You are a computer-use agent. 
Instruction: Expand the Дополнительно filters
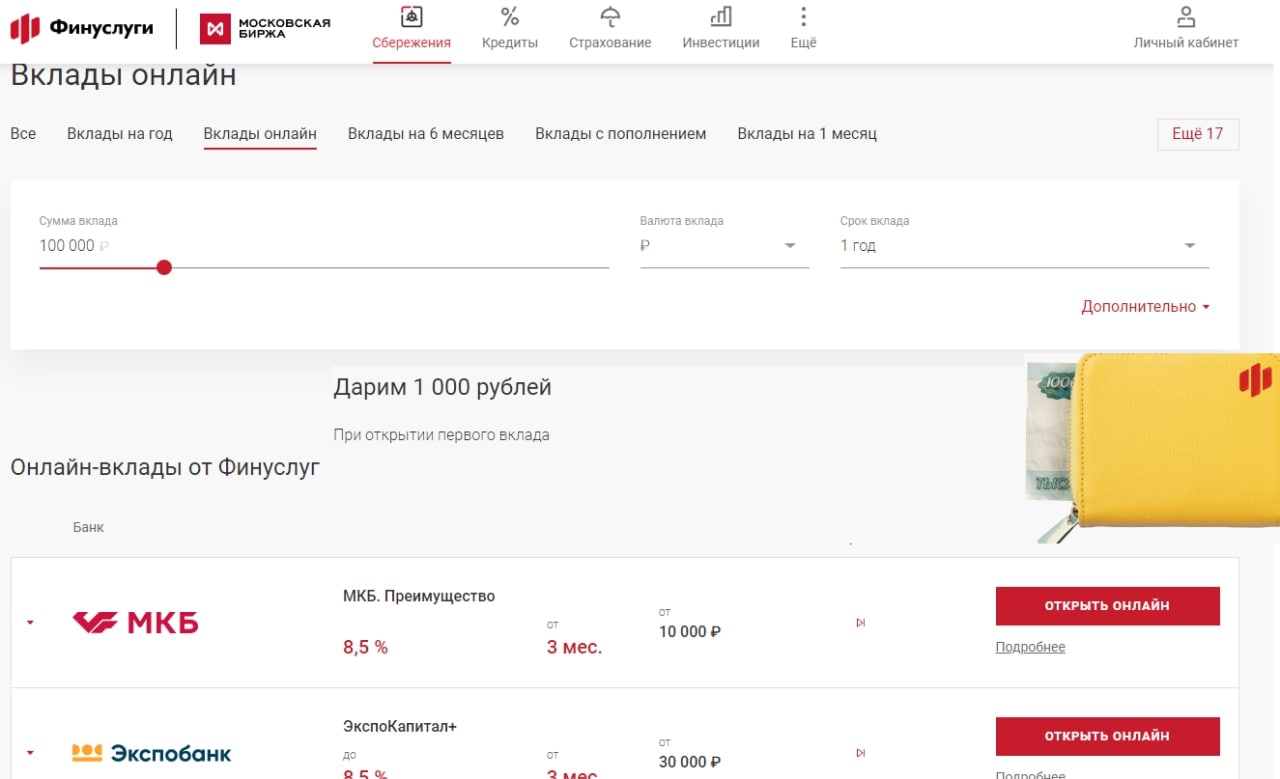pos(1145,307)
